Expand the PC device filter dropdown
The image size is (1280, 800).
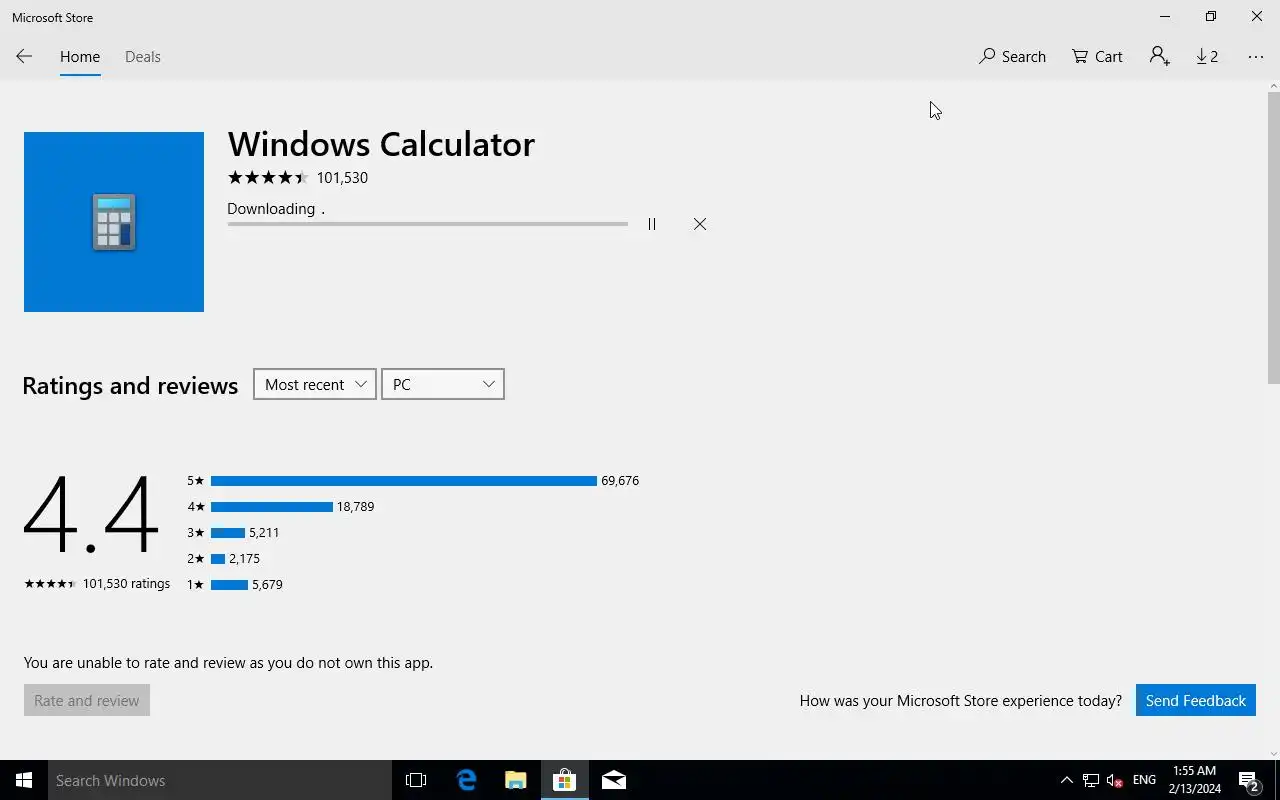pyautogui.click(x=443, y=384)
